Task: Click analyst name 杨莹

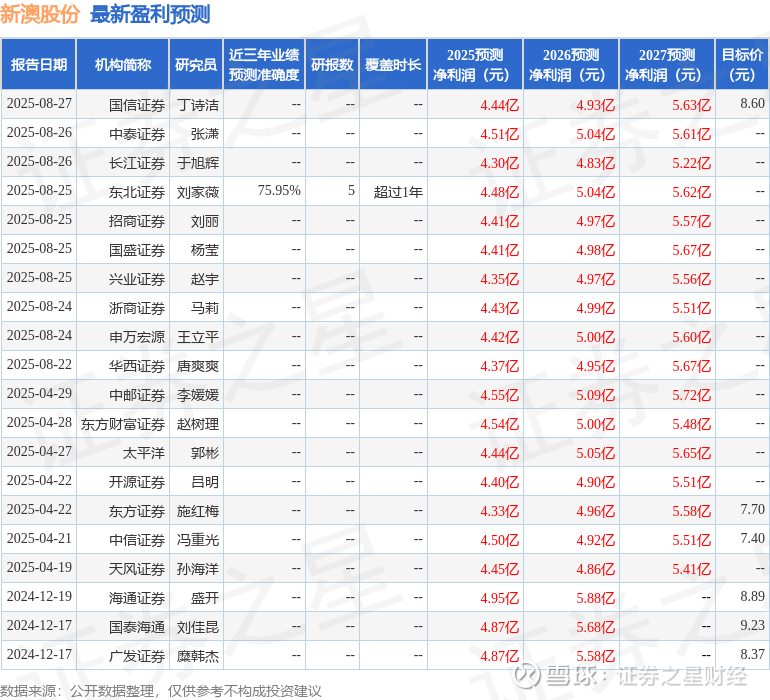Action: click(205, 250)
